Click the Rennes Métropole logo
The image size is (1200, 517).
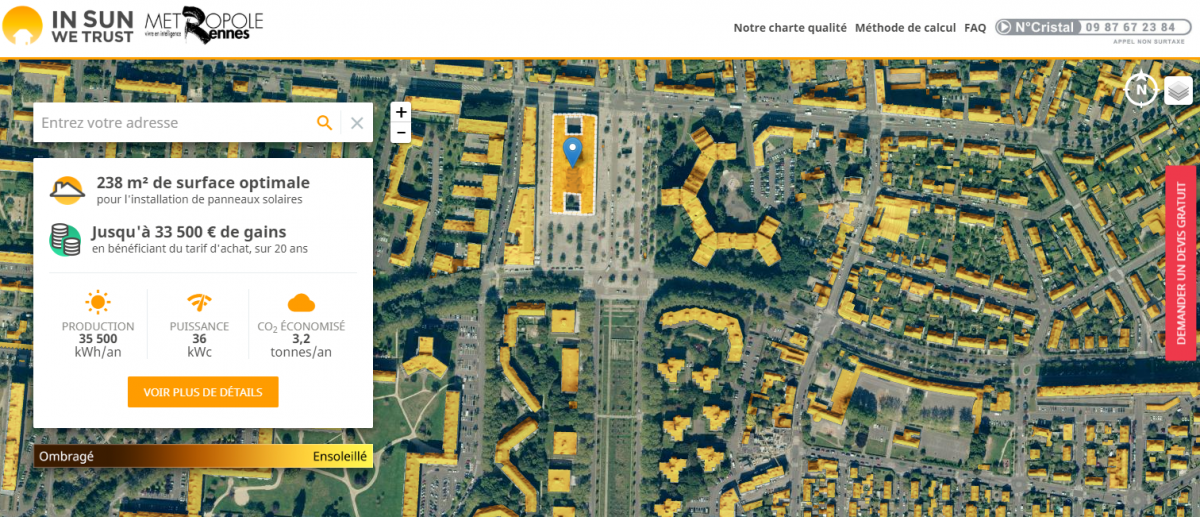204,27
